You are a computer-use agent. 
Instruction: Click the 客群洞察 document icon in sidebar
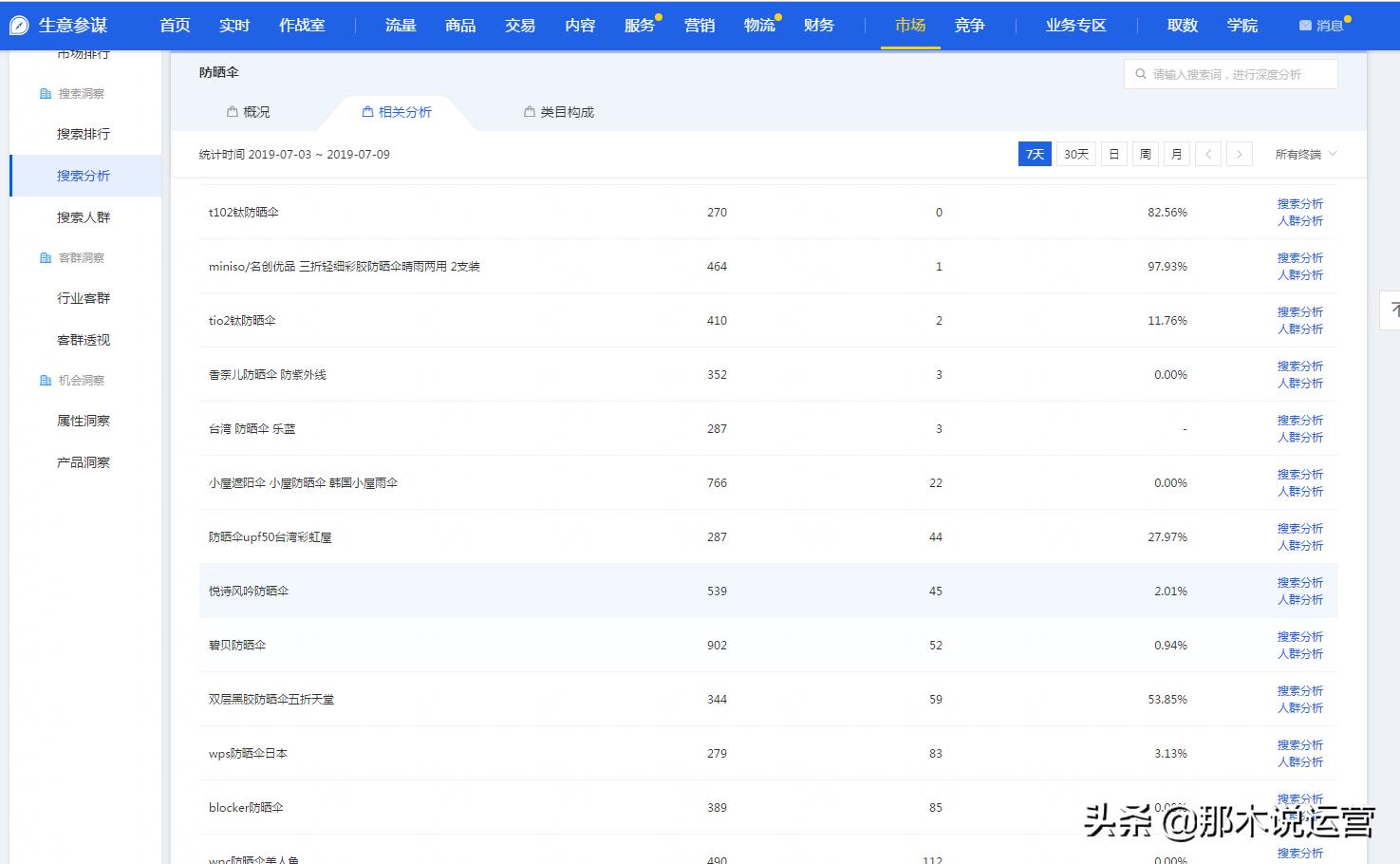pyautogui.click(x=44, y=256)
